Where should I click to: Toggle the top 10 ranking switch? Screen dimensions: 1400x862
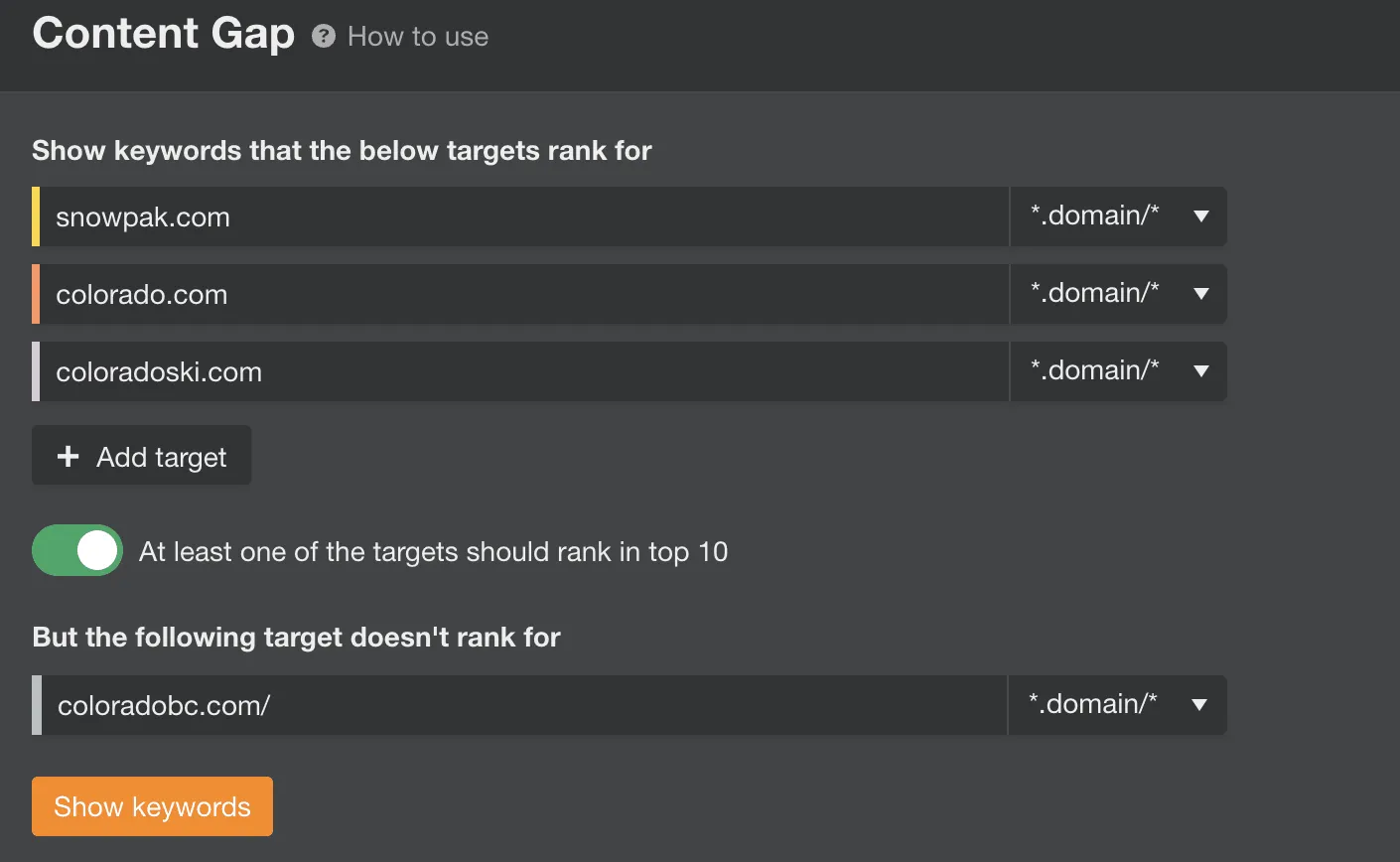(77, 550)
